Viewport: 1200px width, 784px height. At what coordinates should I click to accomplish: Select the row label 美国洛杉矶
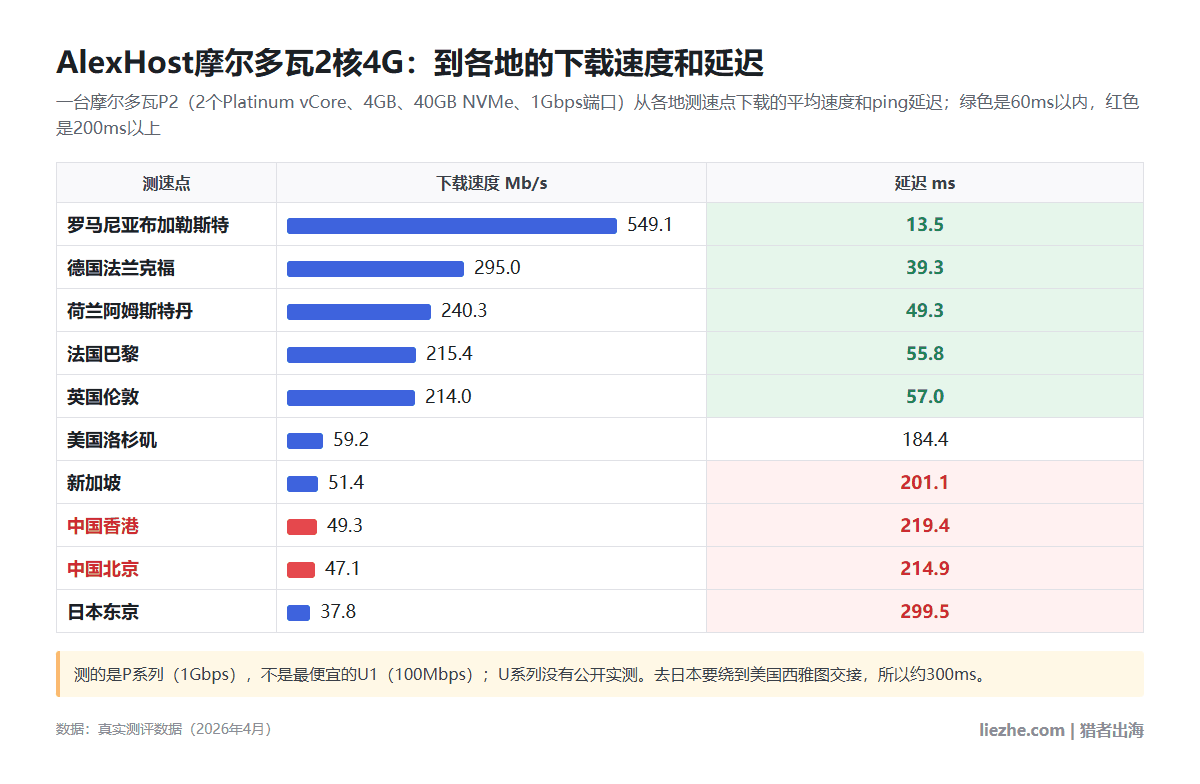[112, 440]
